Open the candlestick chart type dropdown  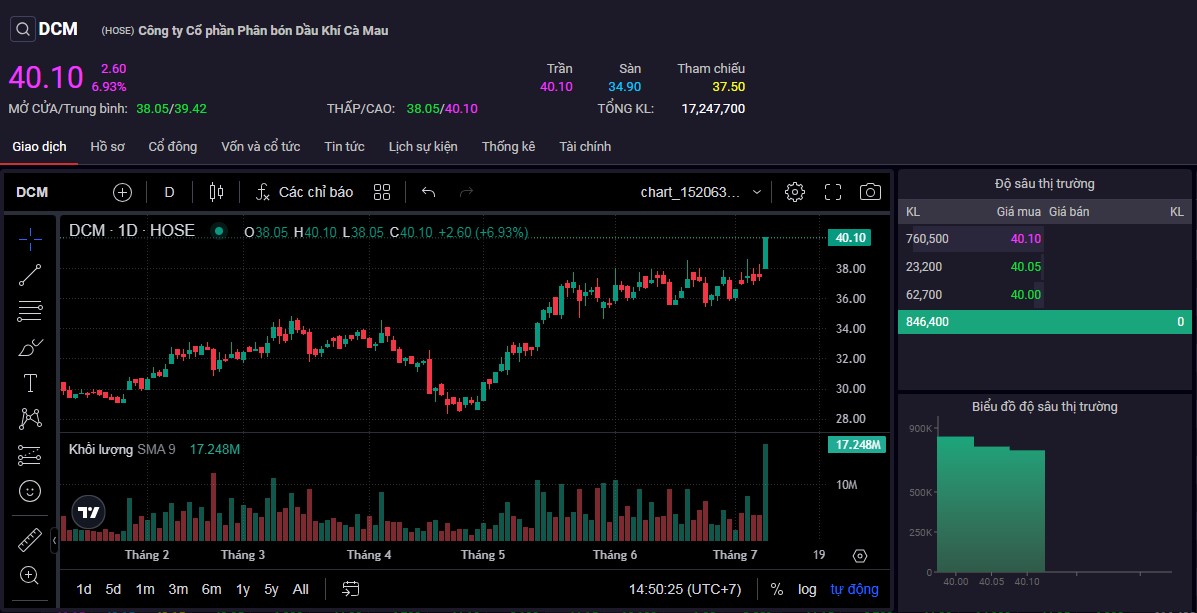[216, 192]
